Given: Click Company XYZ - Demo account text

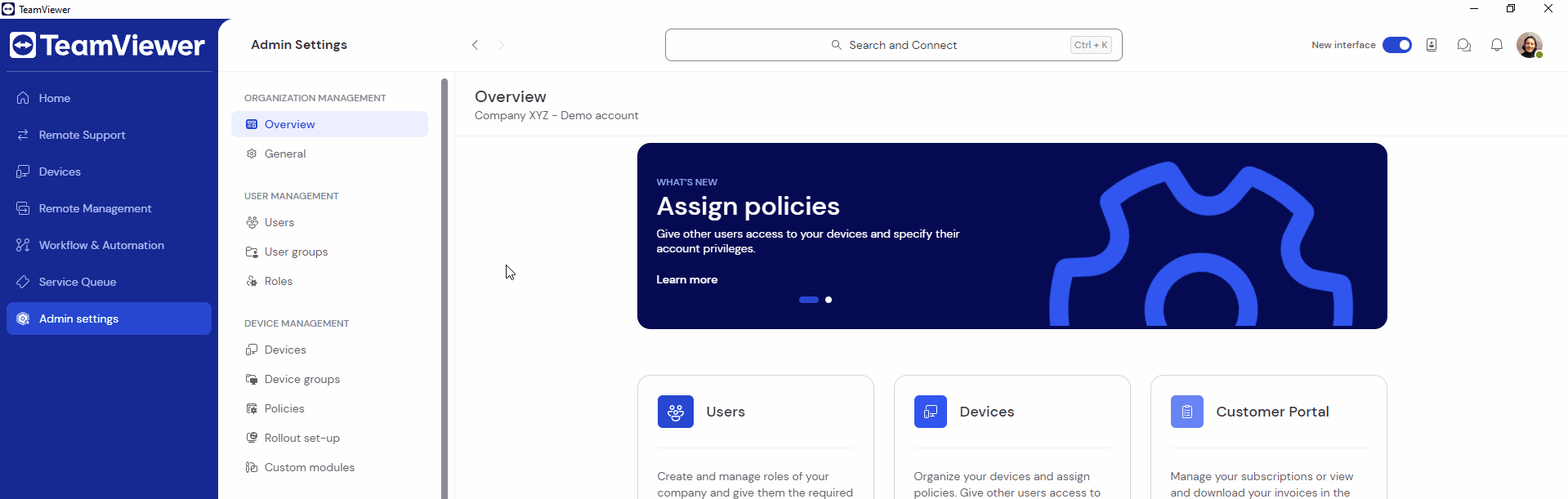Looking at the screenshot, I should click(556, 116).
